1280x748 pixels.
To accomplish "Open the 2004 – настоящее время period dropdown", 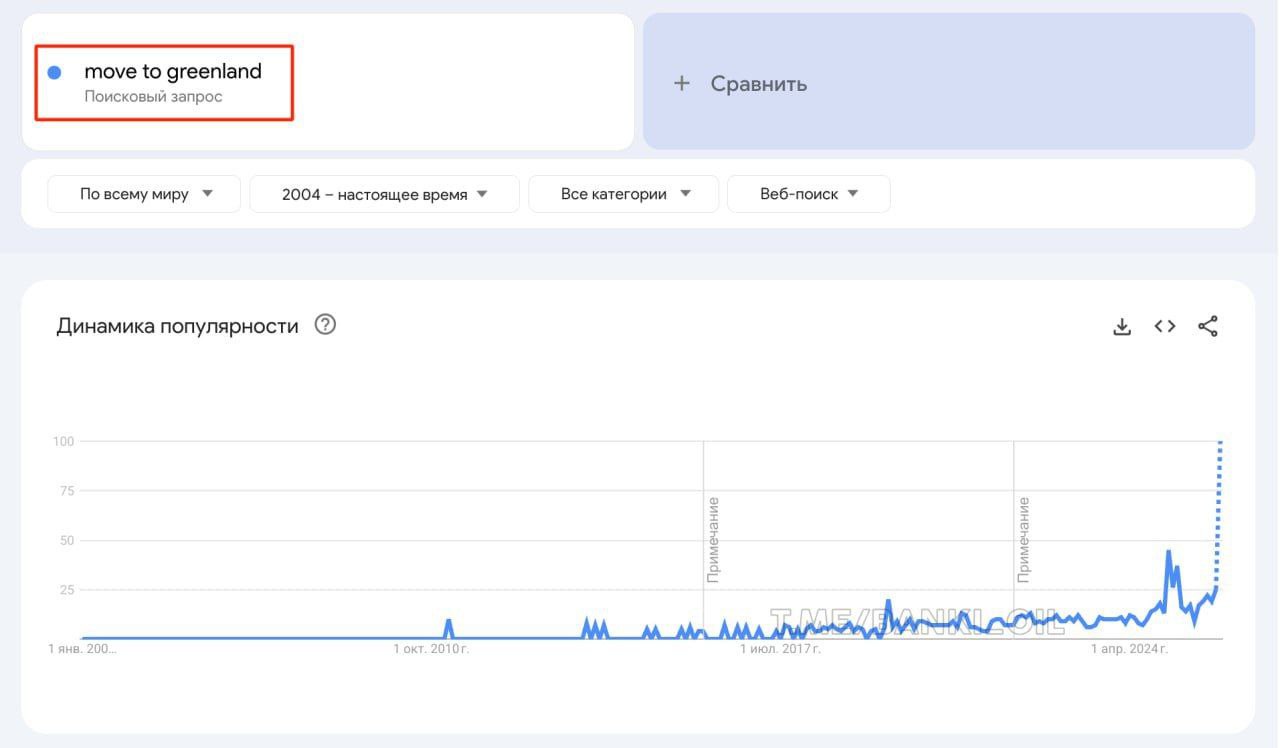I will (384, 194).
